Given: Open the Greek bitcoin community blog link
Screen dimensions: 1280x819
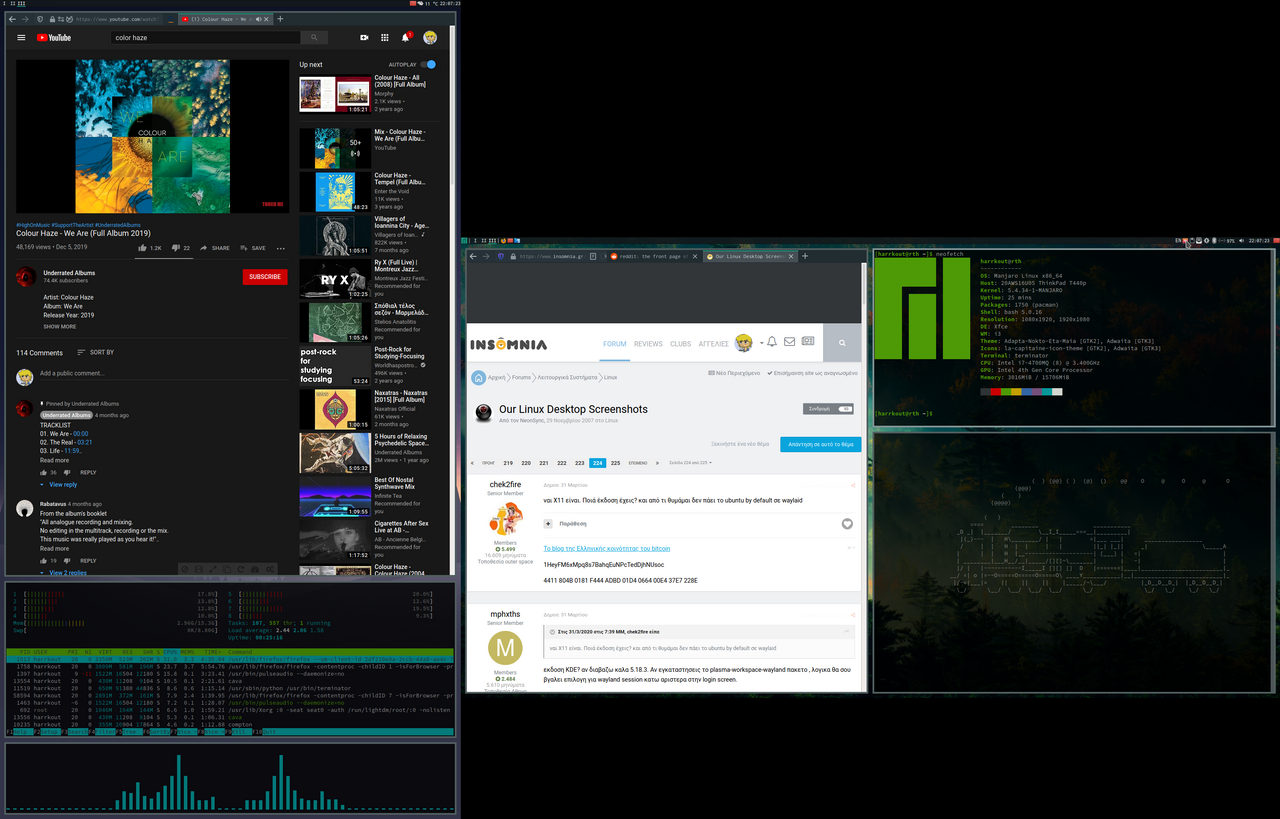Looking at the screenshot, I should (606, 548).
